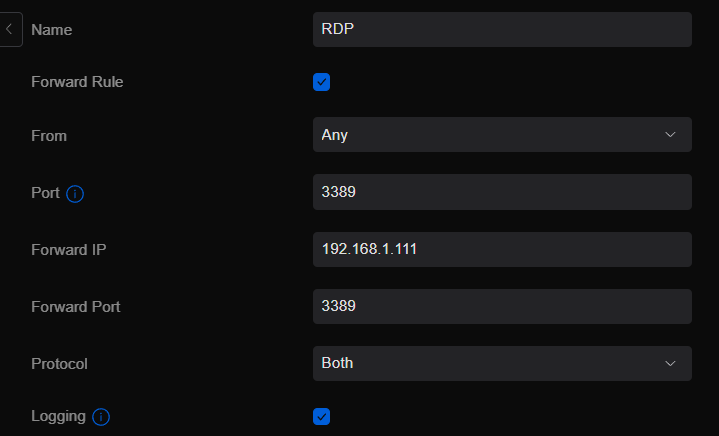
Task: Click the From label text
Action: pyautogui.click(x=49, y=136)
